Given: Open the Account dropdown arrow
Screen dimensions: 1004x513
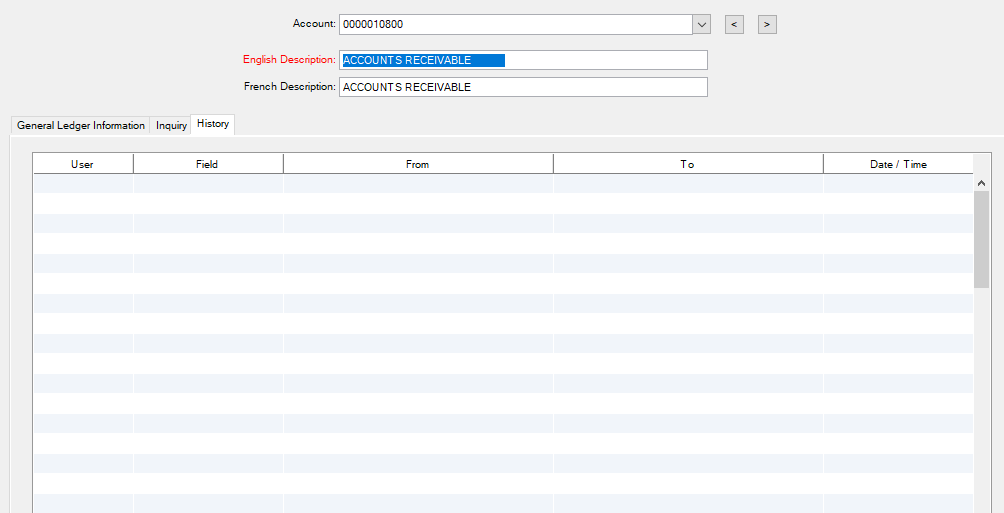Looking at the screenshot, I should 701,24.
